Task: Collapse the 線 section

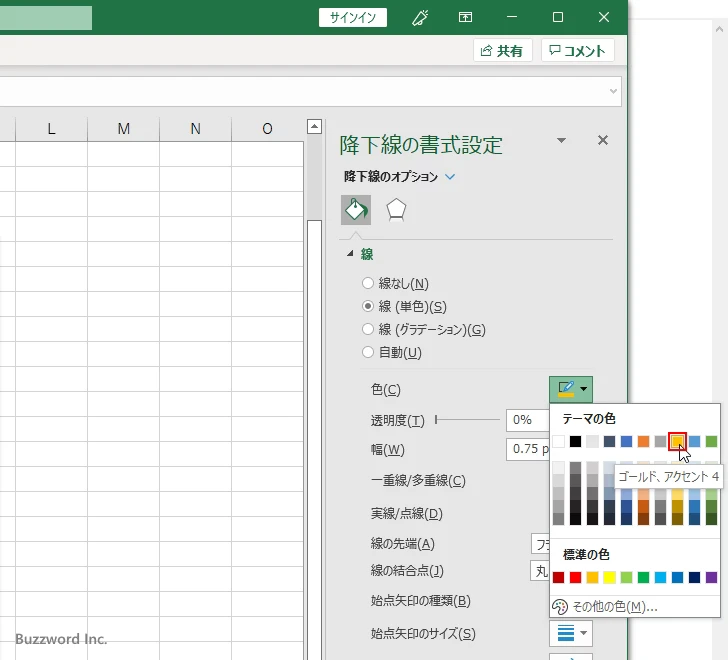Action: point(351,254)
